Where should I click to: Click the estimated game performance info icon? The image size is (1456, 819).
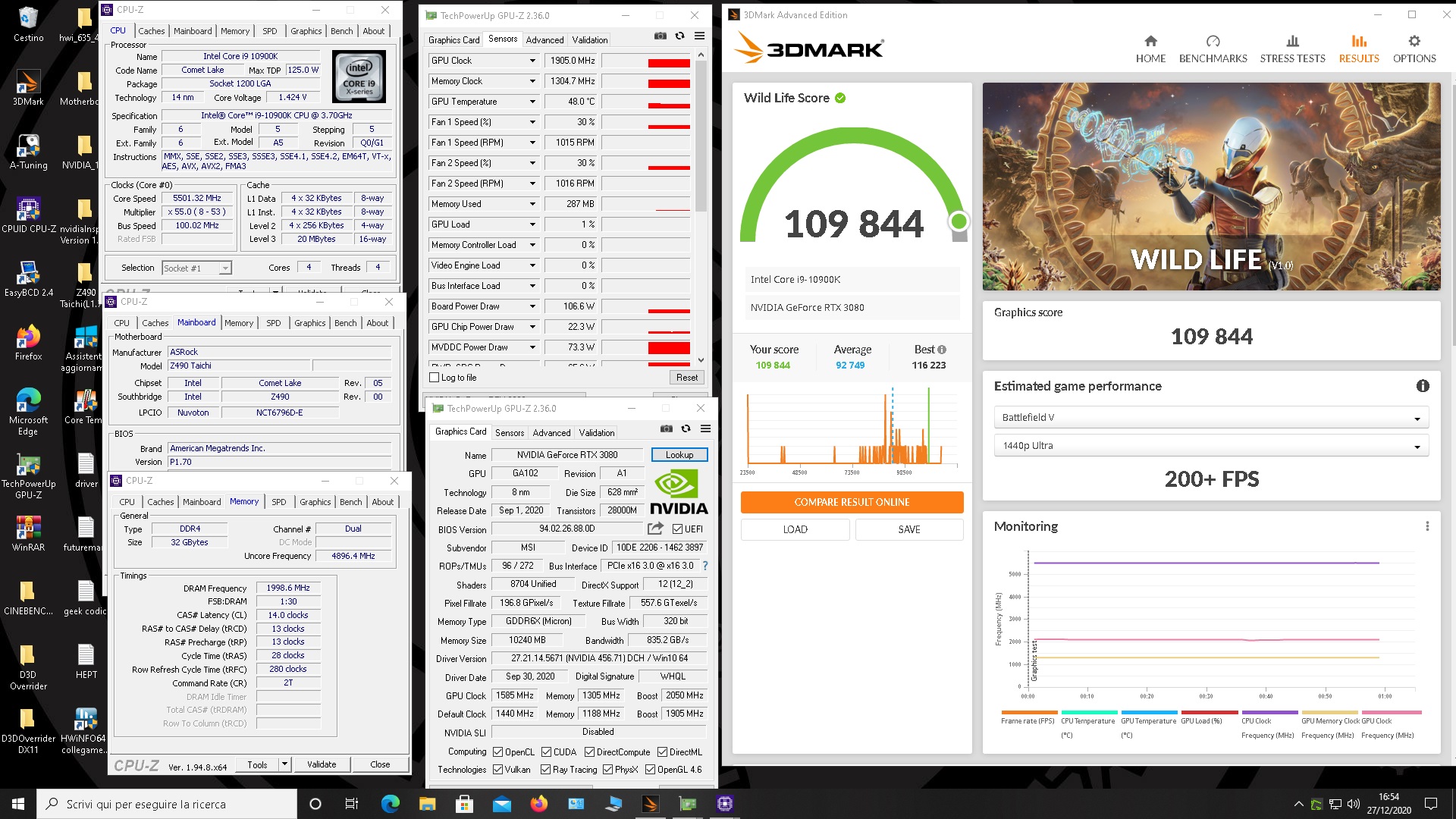point(1423,386)
